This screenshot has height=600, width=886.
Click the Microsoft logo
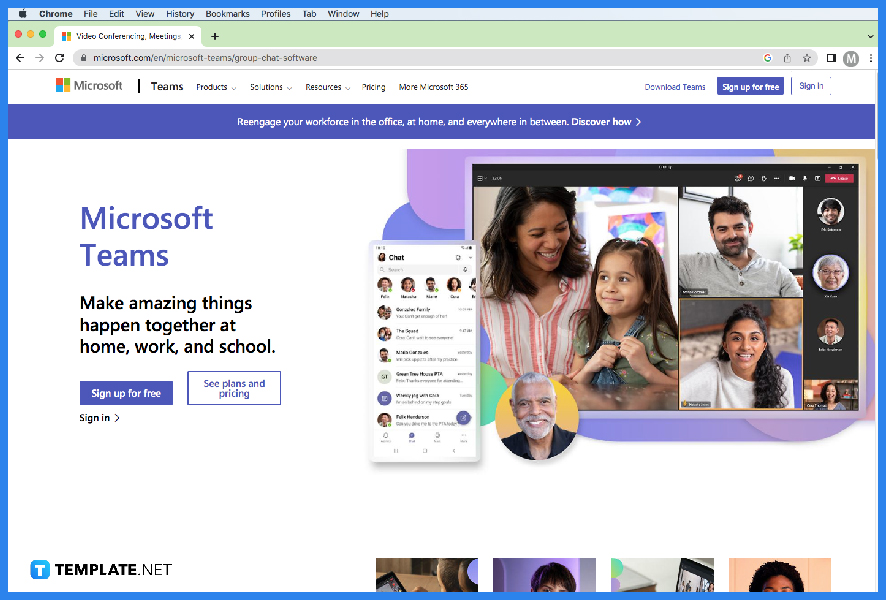[x=90, y=85]
